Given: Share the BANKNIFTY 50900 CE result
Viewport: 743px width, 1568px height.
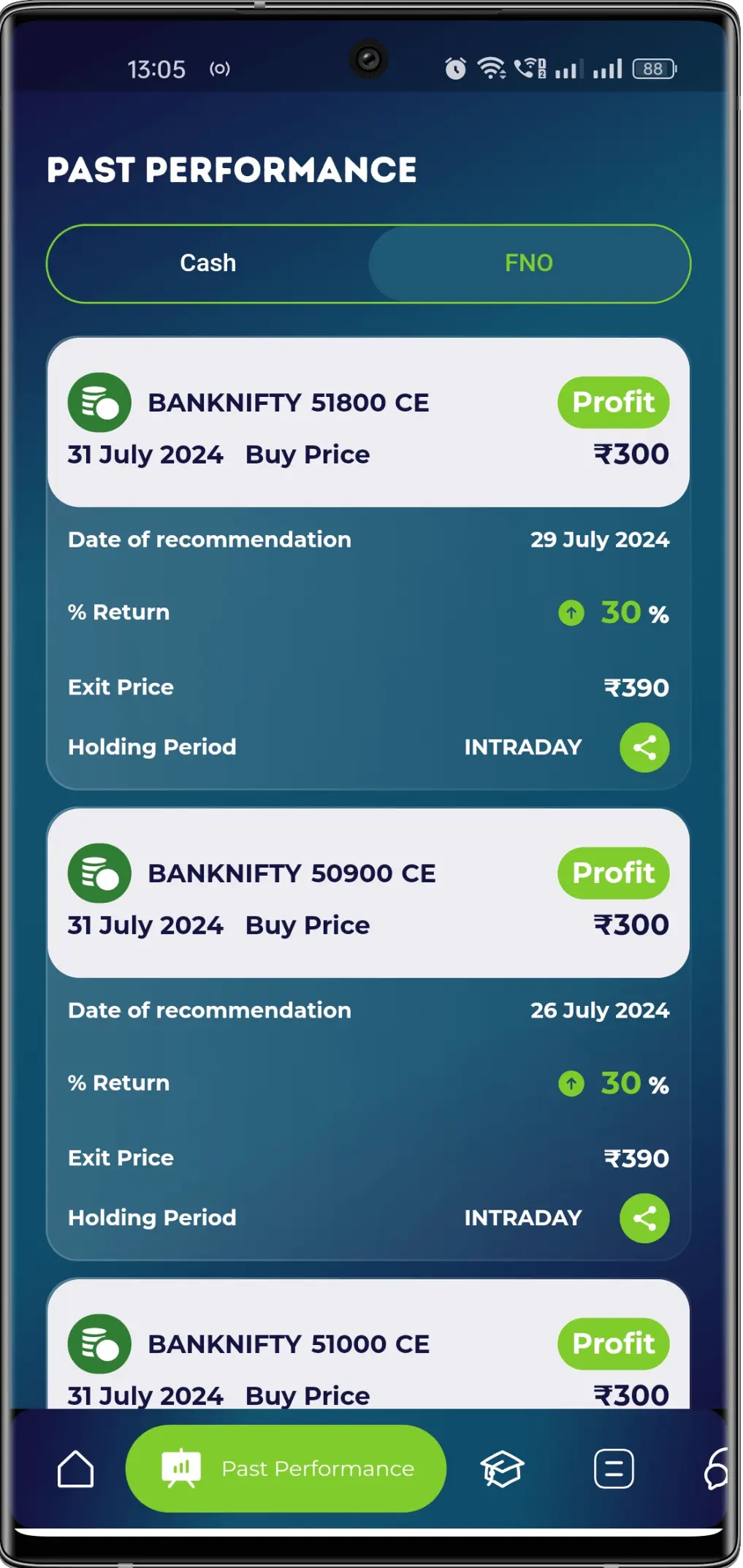Looking at the screenshot, I should click(x=644, y=1218).
